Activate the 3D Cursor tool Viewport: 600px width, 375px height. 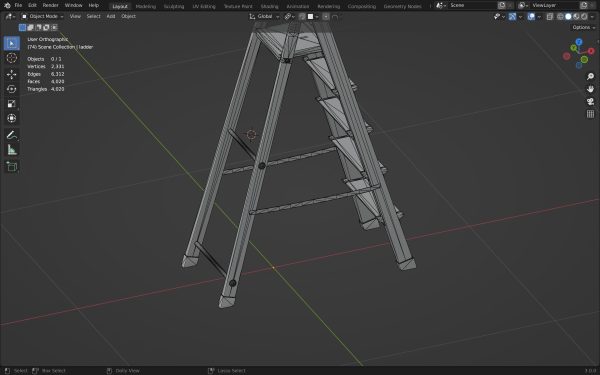point(11,58)
